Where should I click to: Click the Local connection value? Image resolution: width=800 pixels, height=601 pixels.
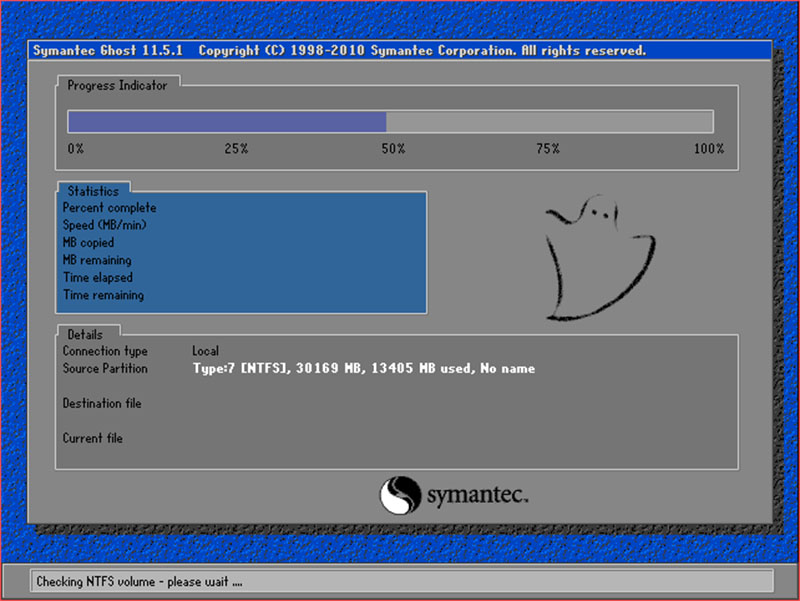[x=206, y=351]
